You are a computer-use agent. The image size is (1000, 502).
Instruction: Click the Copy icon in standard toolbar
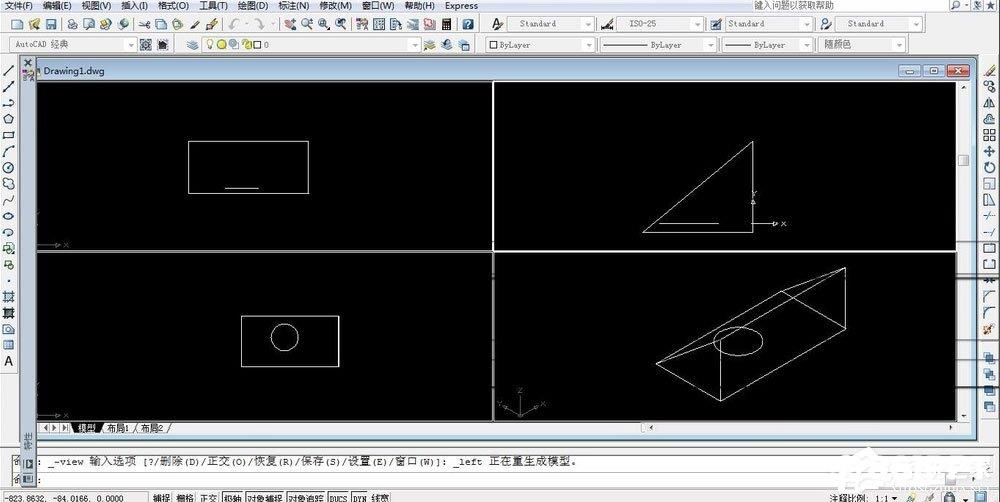pyautogui.click(x=161, y=24)
